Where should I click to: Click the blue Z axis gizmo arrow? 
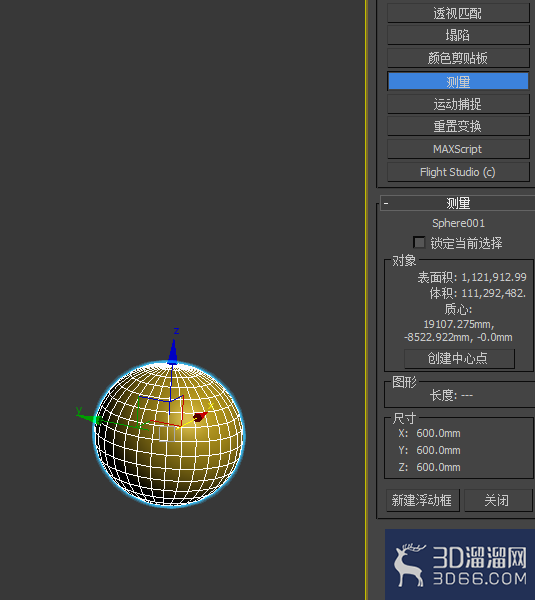pos(173,352)
